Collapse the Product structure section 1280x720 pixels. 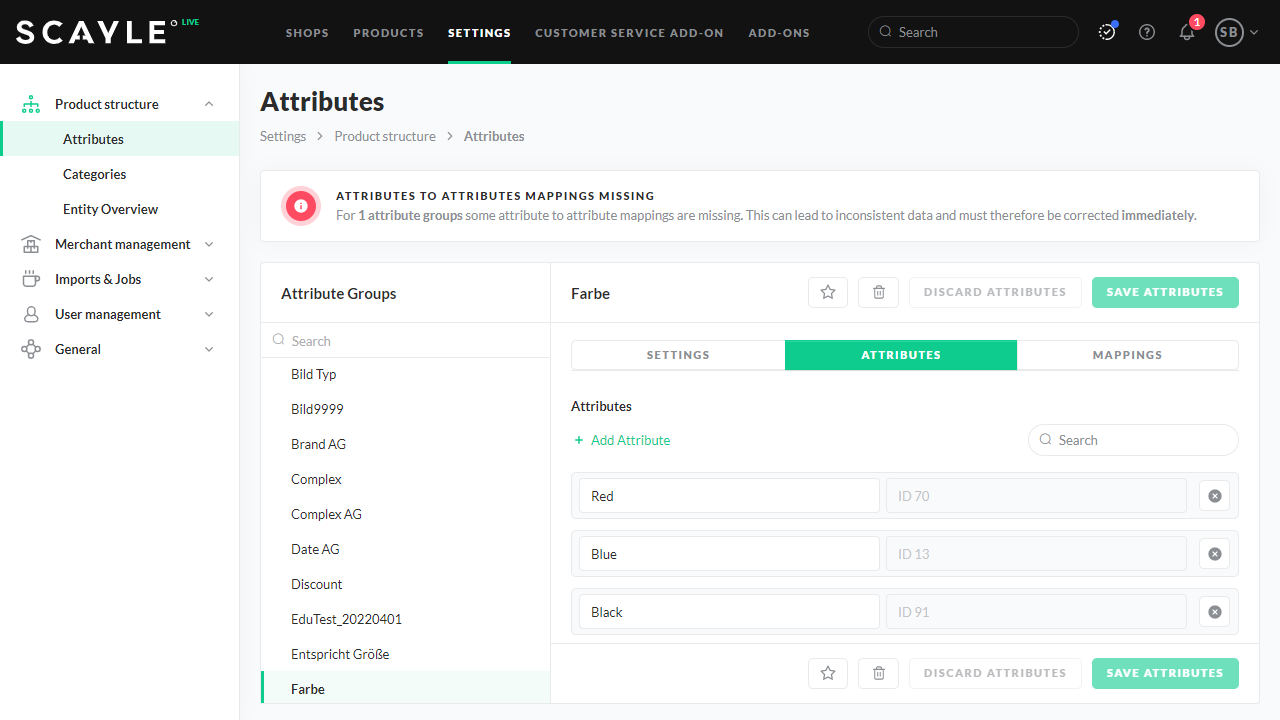tap(209, 104)
